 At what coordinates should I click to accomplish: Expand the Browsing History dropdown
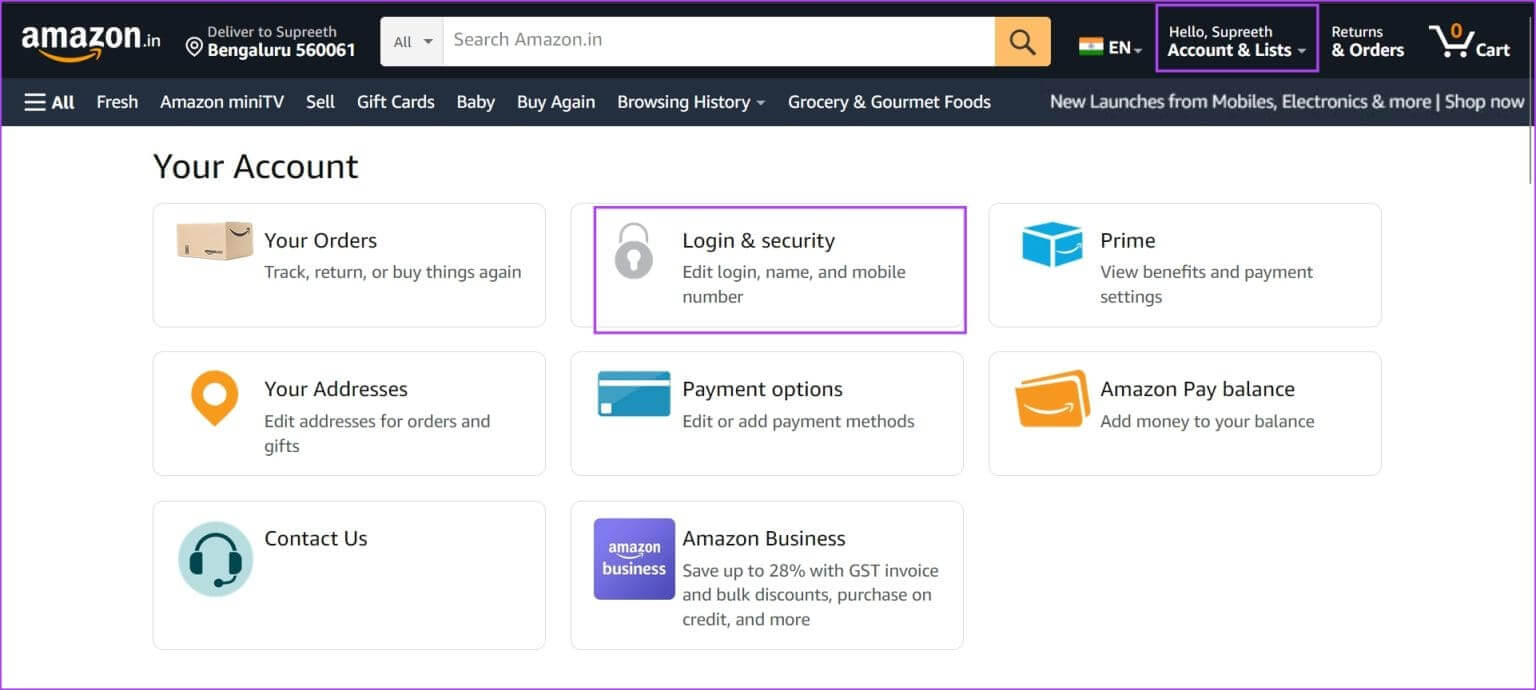[x=691, y=102]
